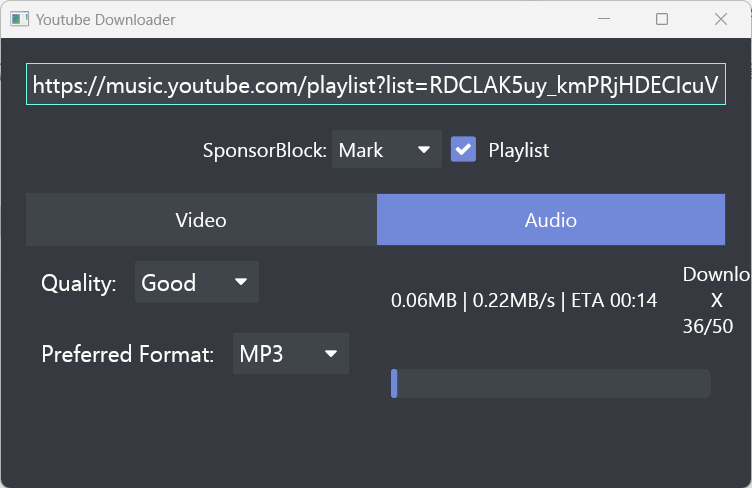Cancel the download with the X button

pos(716,300)
